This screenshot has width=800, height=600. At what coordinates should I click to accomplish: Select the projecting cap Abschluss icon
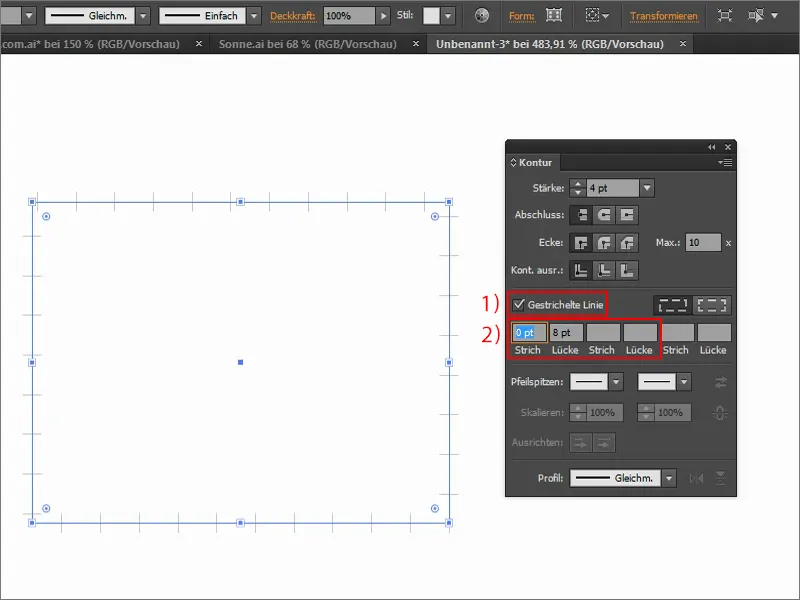click(627, 215)
